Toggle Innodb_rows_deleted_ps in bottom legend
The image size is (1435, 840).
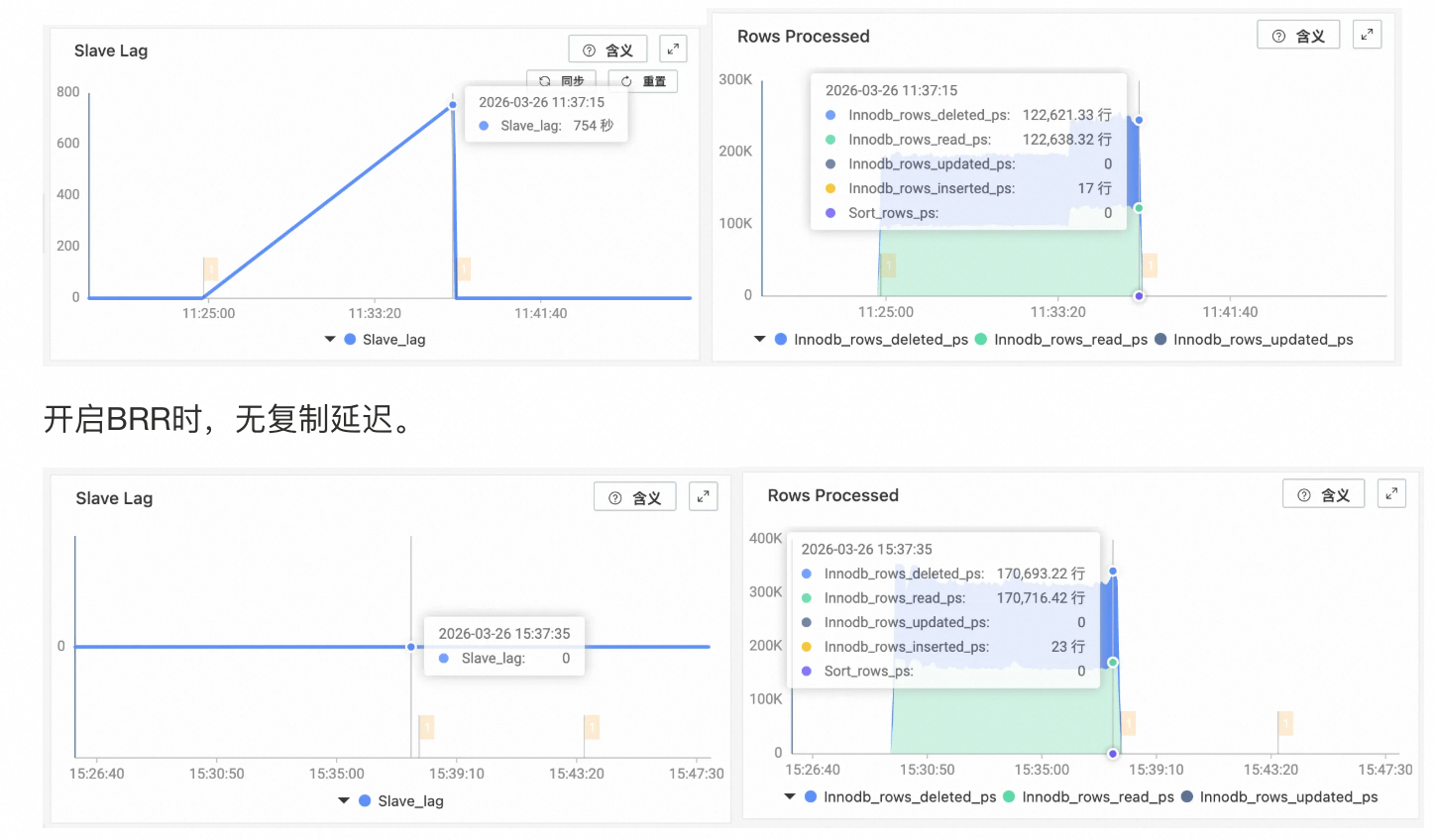coord(900,797)
